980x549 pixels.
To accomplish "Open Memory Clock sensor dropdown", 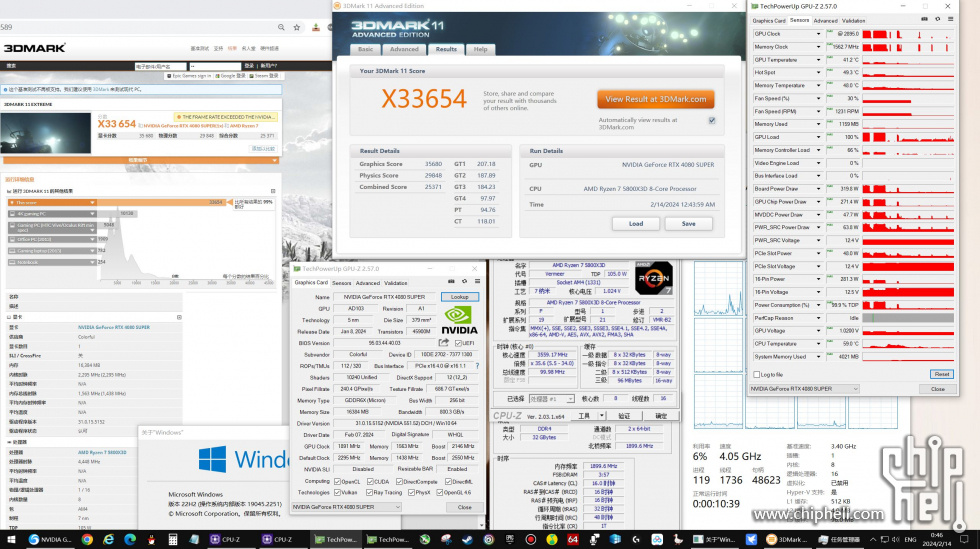I will (x=818, y=47).
